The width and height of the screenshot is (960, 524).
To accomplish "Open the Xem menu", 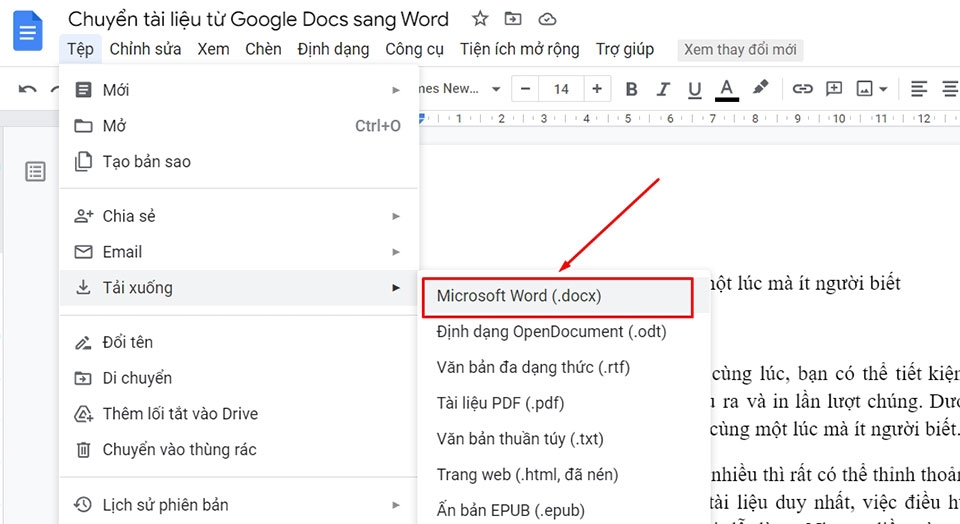I will tap(213, 49).
